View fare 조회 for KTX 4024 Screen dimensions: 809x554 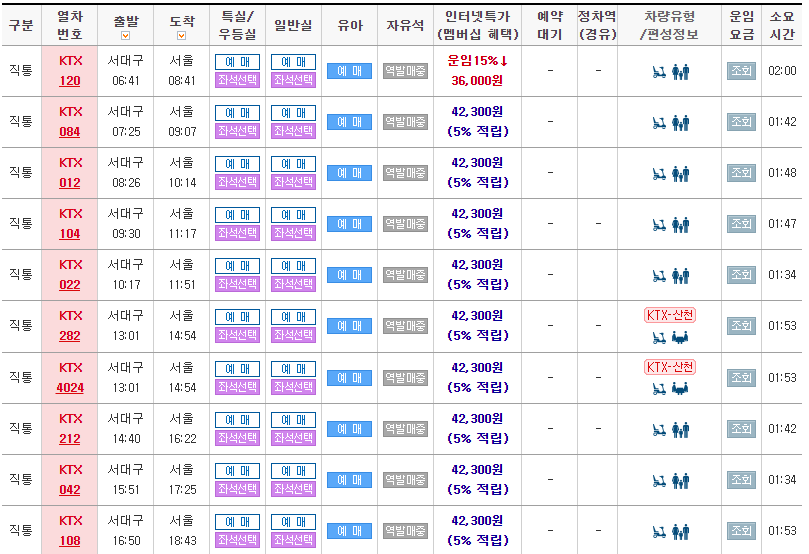741,378
